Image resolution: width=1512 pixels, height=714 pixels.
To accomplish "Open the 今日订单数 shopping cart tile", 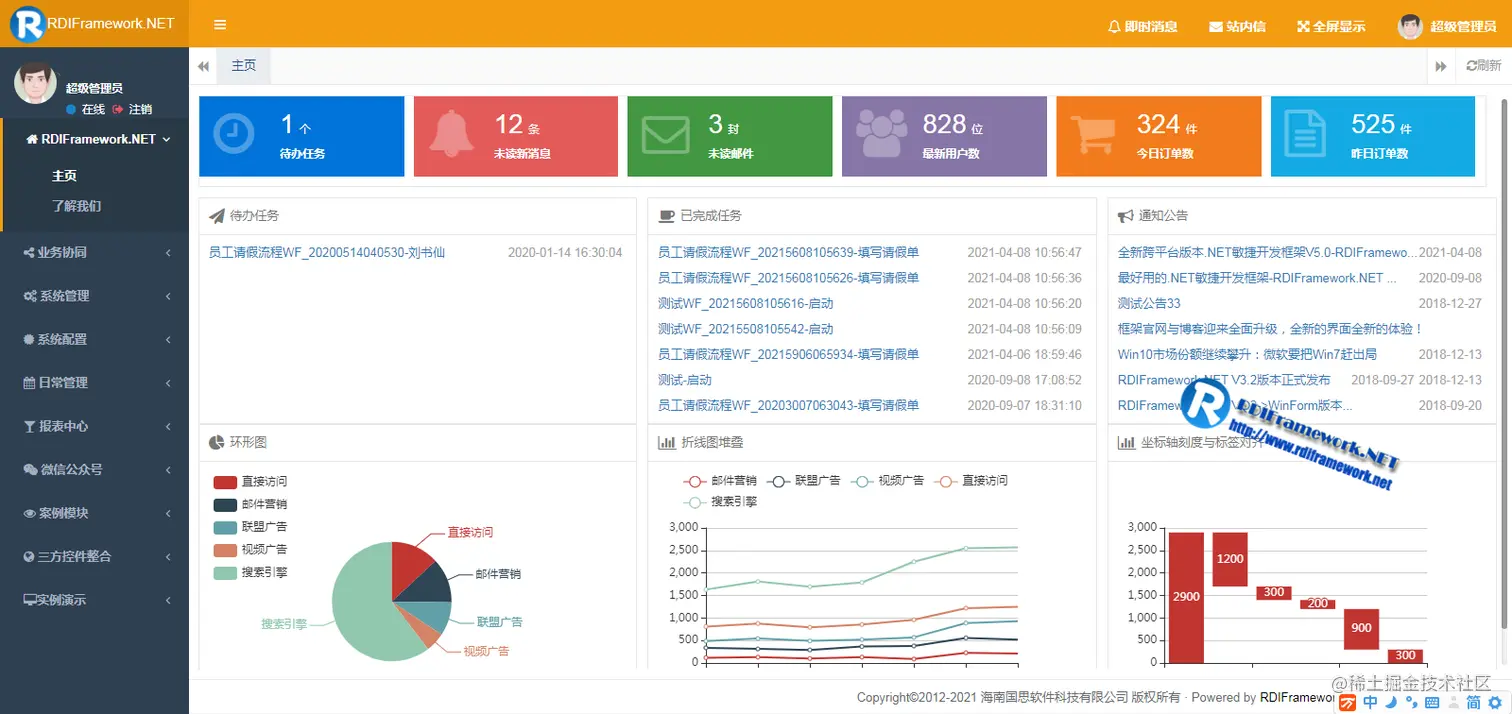I will (x=1158, y=136).
